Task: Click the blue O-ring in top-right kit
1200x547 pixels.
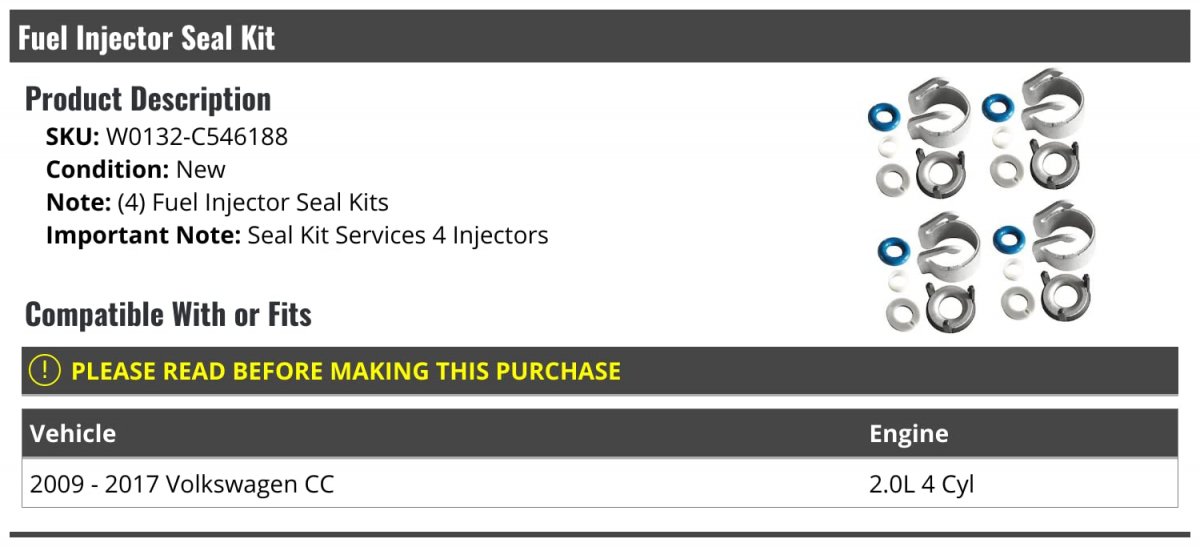Action: [998, 109]
